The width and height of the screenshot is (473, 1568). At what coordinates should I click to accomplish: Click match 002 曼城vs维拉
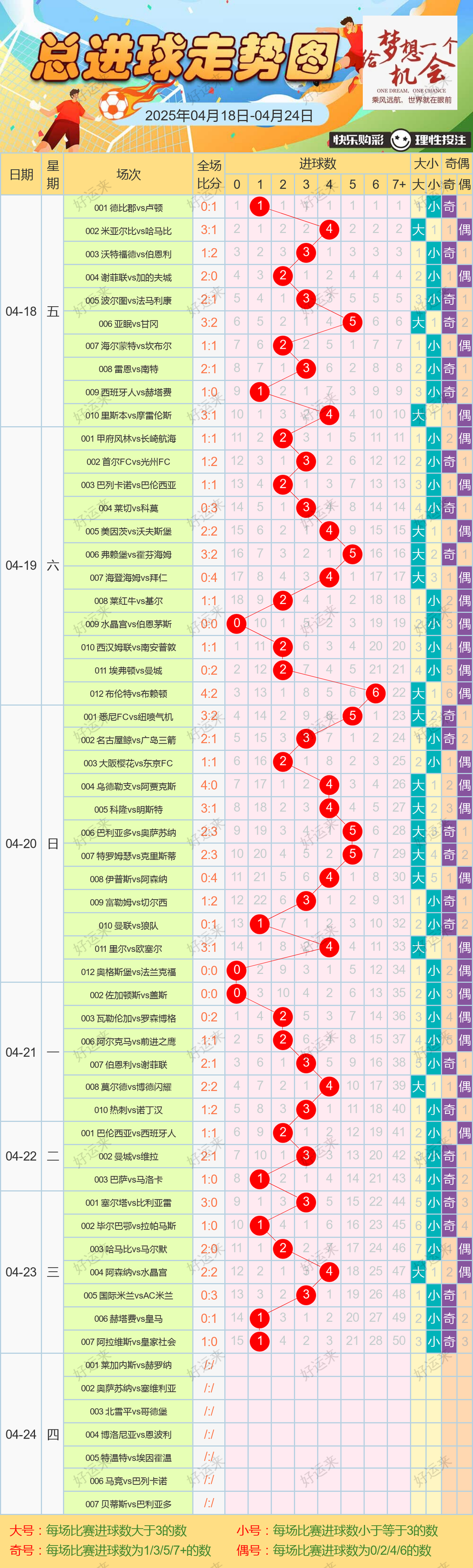129,1156
